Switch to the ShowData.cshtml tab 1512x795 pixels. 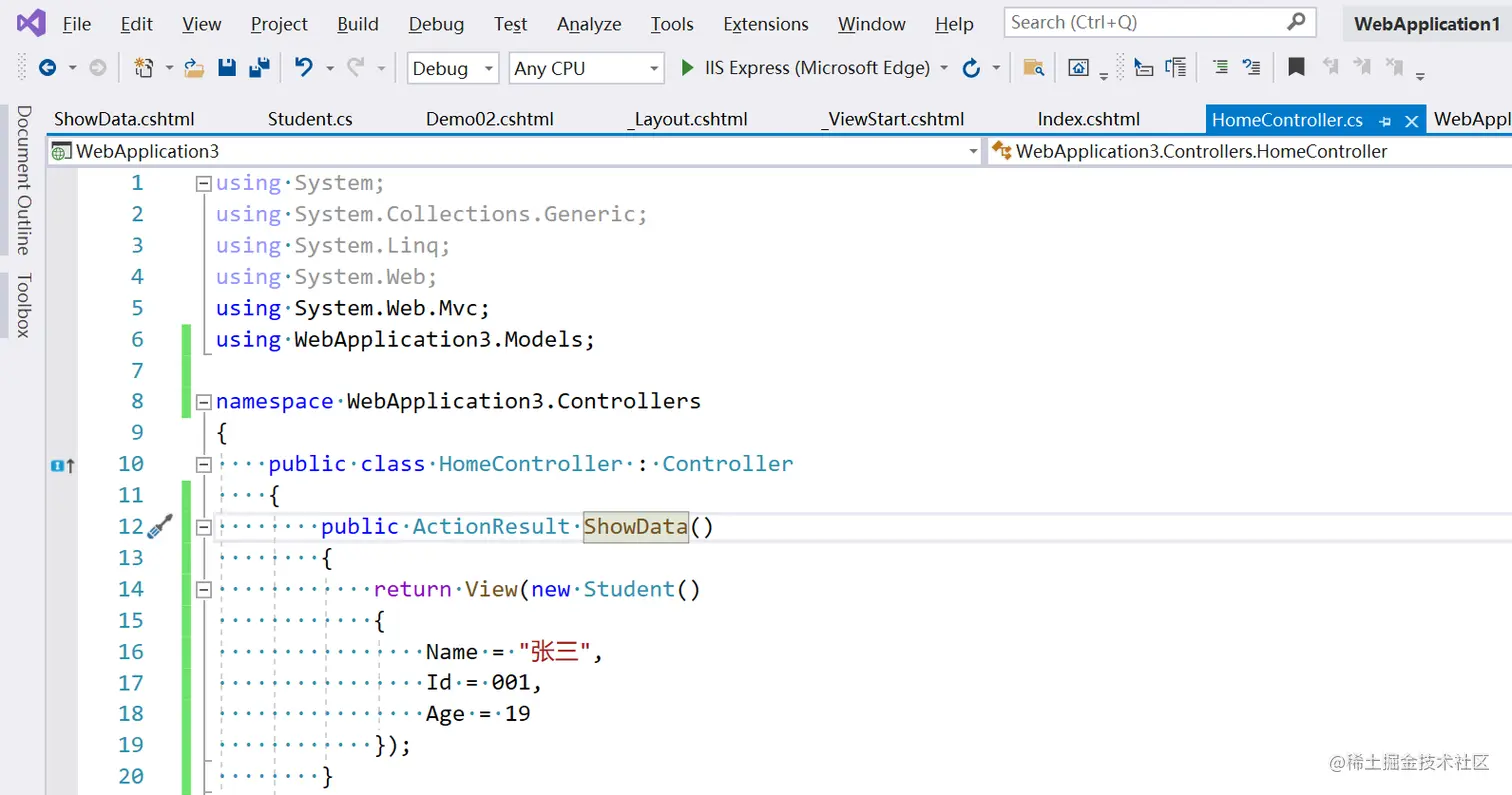click(124, 120)
